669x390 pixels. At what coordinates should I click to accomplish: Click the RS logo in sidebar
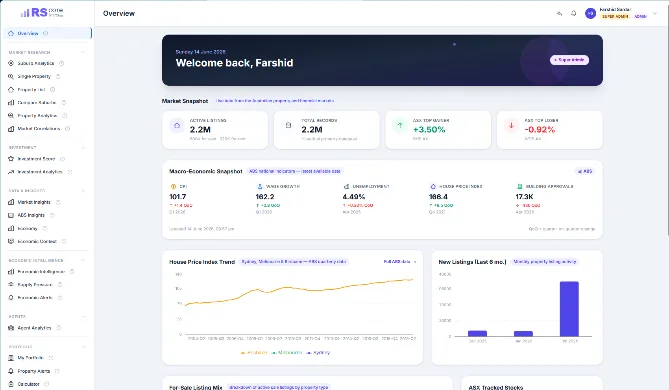point(42,13)
